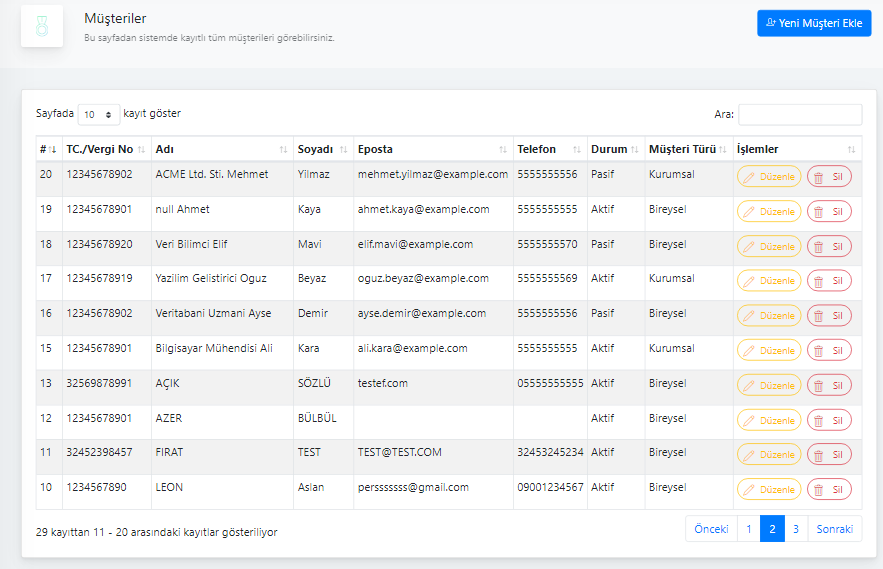The height and width of the screenshot is (569, 883).
Task: Click the testef.com email cell
Action: 382,383
